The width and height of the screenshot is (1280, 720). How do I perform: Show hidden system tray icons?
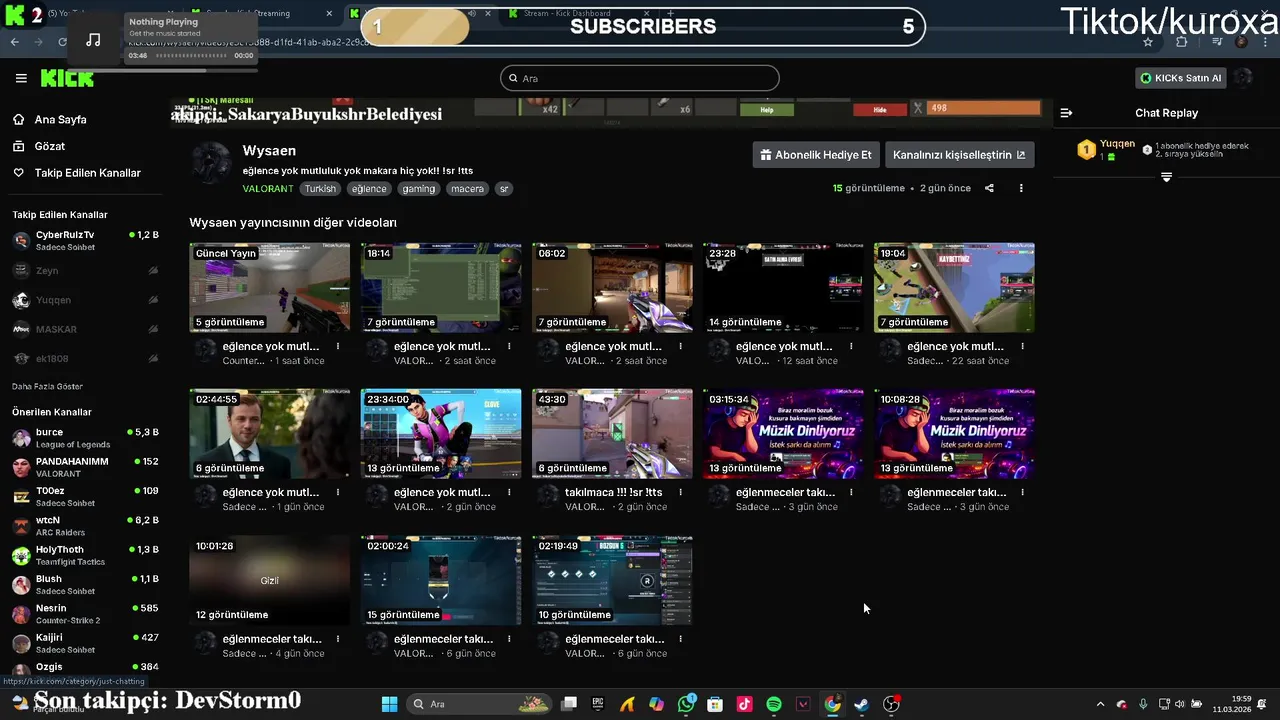pos(1100,704)
